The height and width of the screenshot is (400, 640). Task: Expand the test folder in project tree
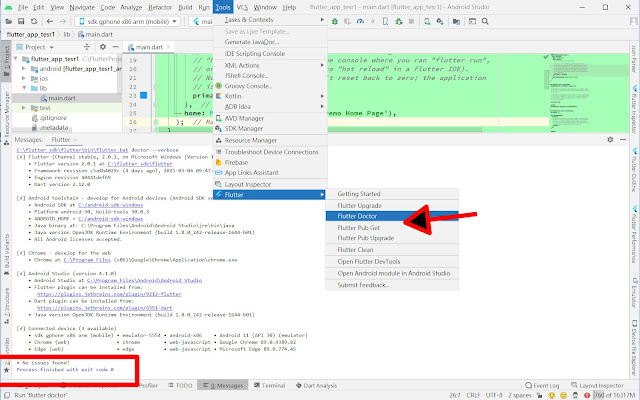24,108
